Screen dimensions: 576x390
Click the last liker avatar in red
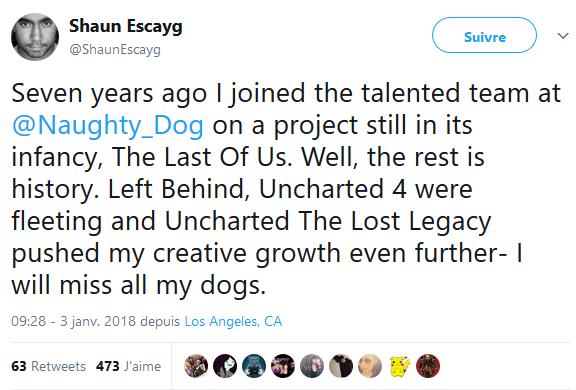[428, 366]
